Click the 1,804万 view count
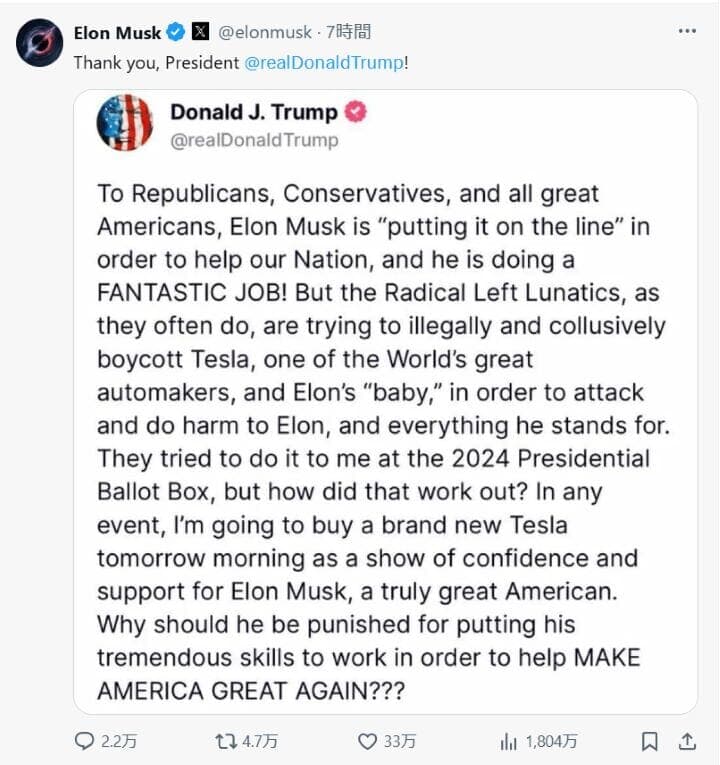Image resolution: width=720 pixels, height=765 pixels. tap(554, 741)
